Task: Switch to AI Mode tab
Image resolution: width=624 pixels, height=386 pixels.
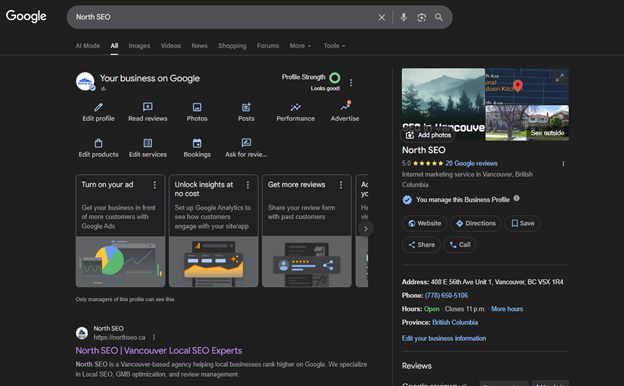Action: coord(88,46)
